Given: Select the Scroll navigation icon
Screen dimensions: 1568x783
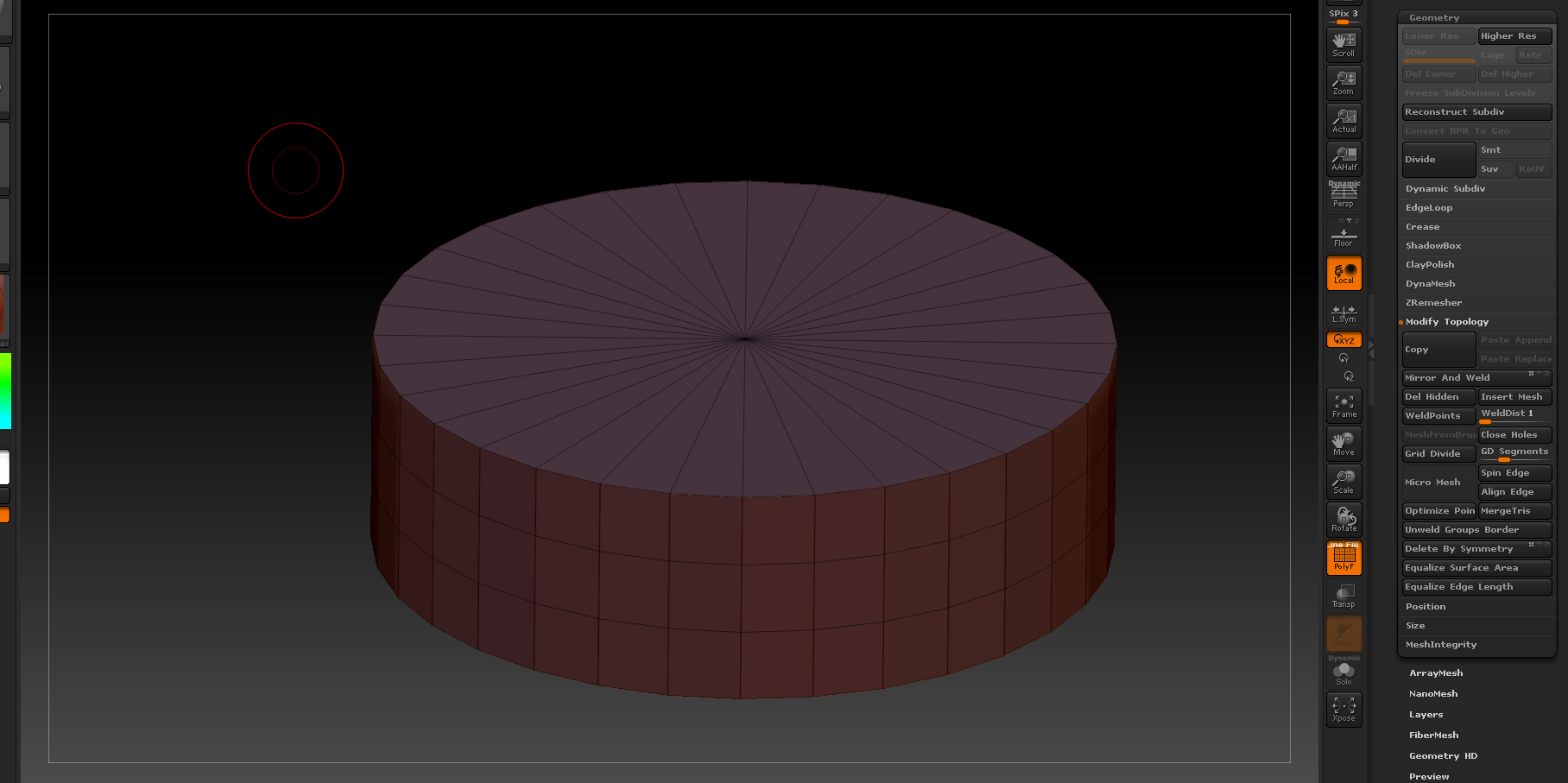Looking at the screenshot, I should (1344, 45).
